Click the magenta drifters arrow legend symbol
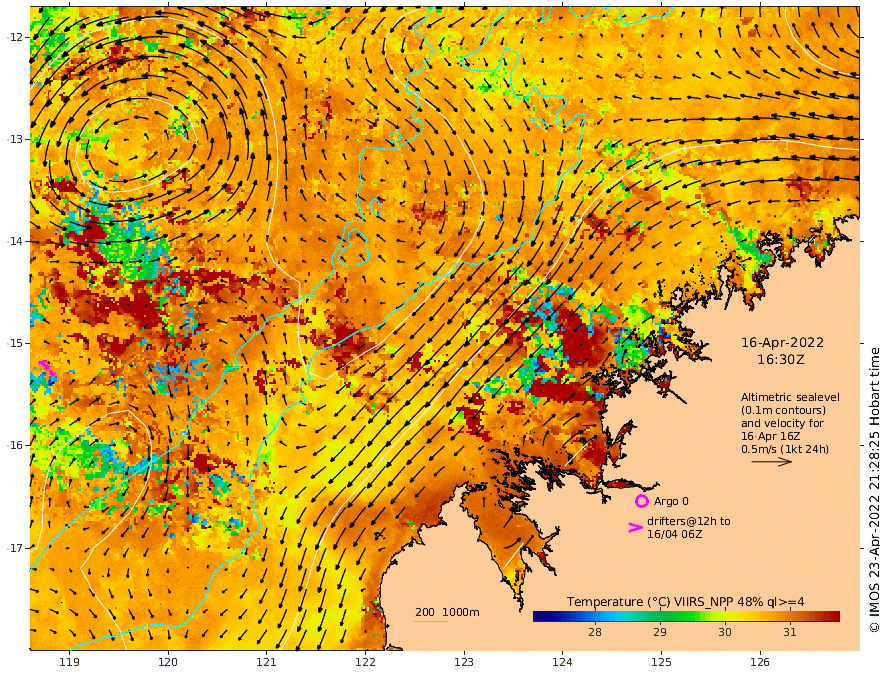This screenshot has height=680, width=880. coord(635,527)
